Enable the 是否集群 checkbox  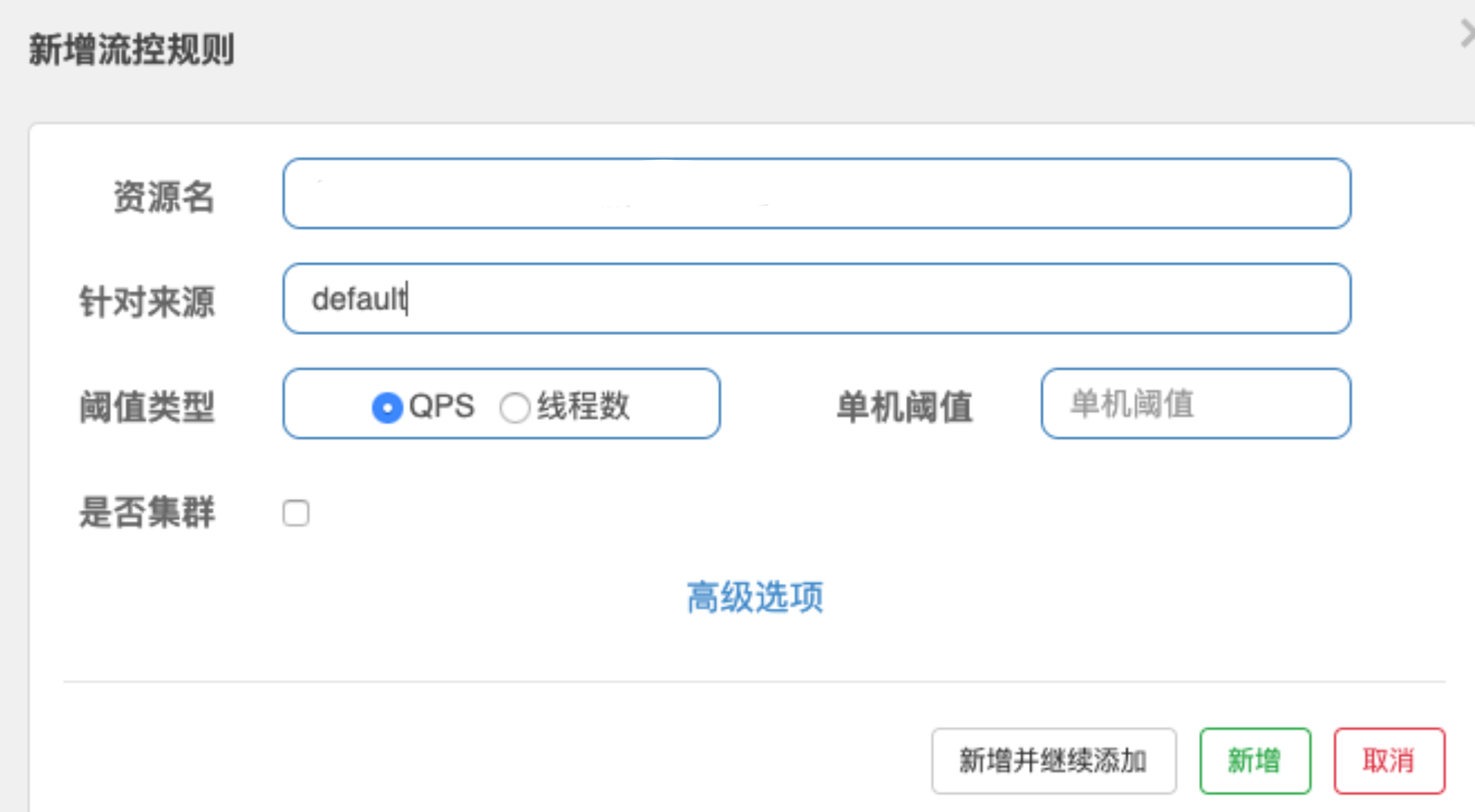(x=296, y=513)
